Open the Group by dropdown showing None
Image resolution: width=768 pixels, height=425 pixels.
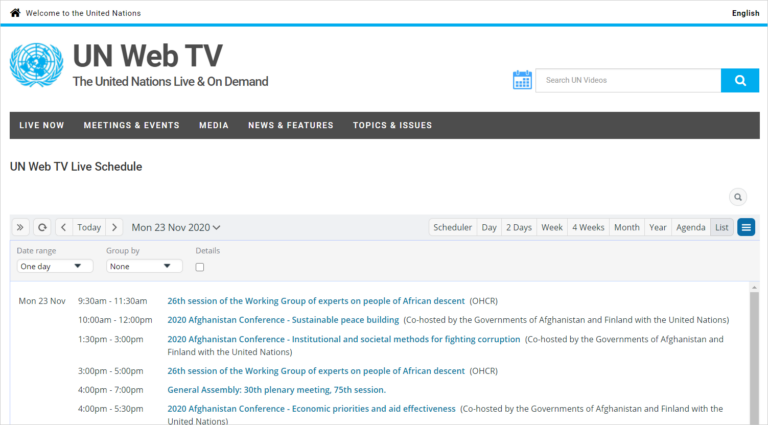coord(144,266)
